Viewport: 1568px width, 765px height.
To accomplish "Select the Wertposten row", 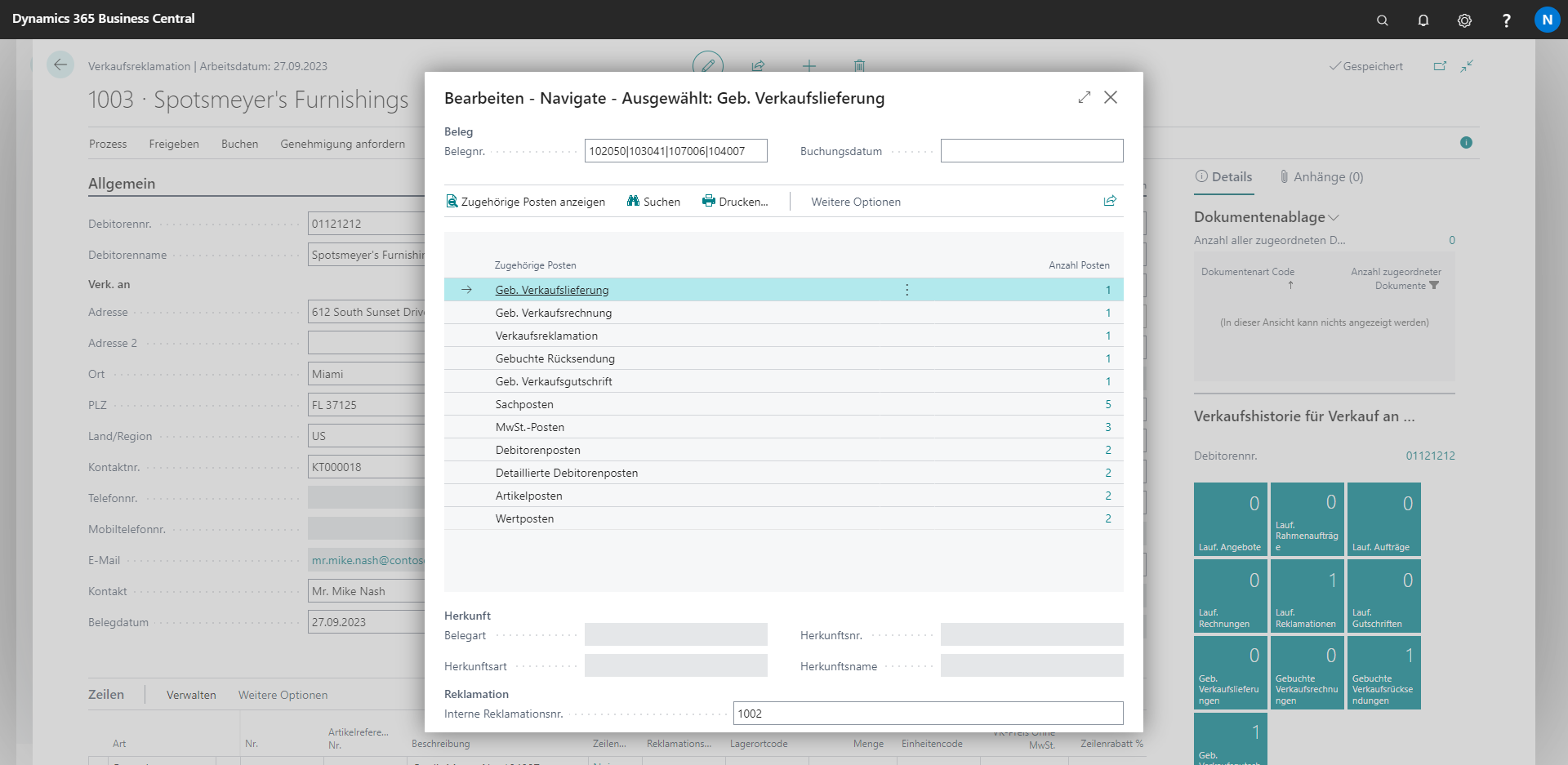I will pos(784,518).
